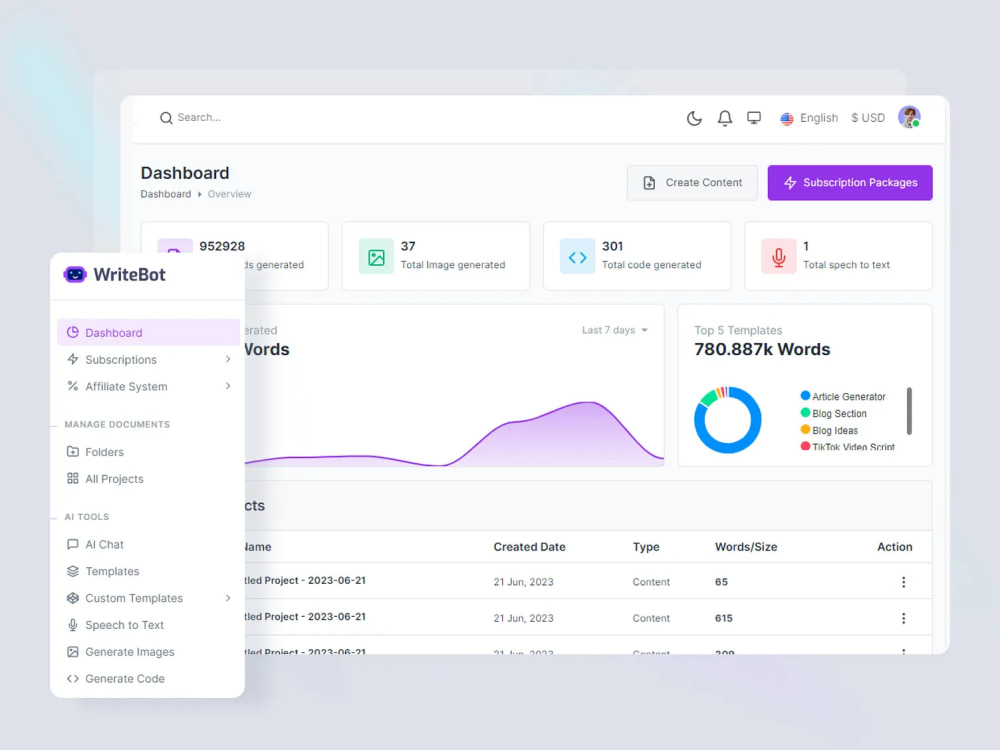Click the Overview breadcrumb link
Screen dimensions: 1000x750
pyautogui.click(x=229, y=194)
